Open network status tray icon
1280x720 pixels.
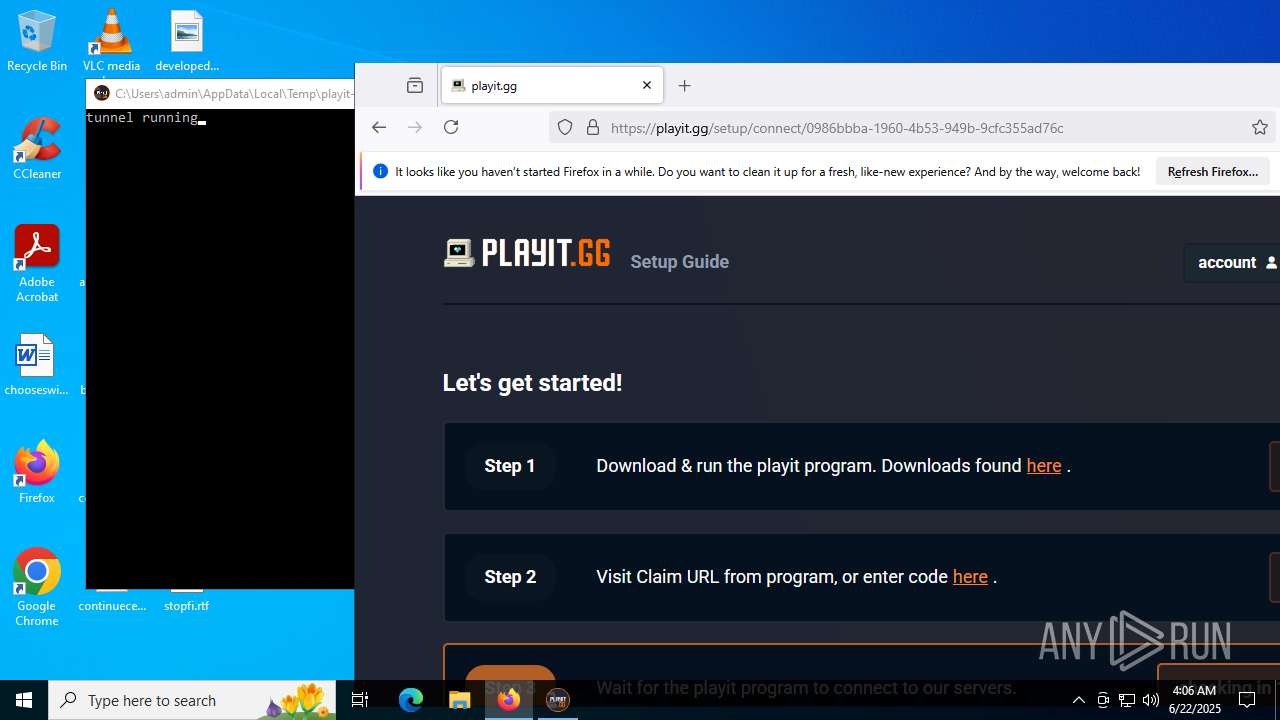pos(1127,700)
